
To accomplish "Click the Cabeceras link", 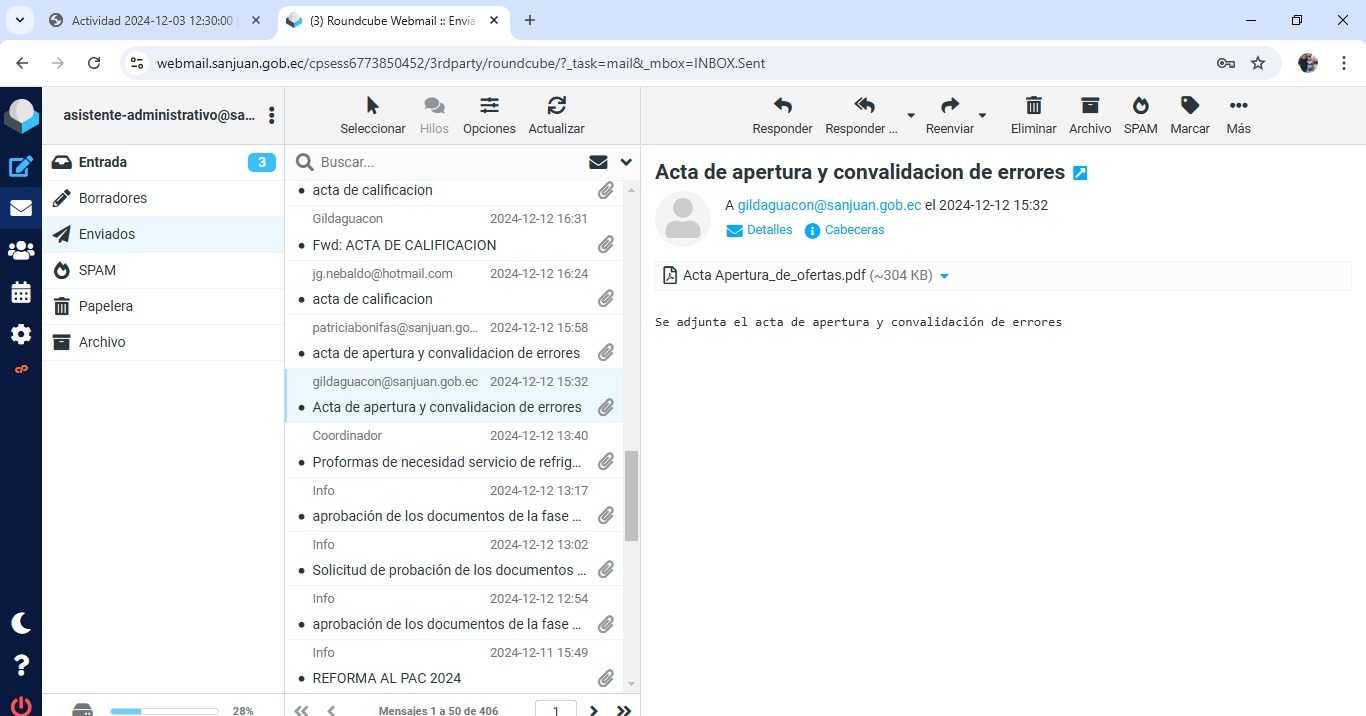I will click(854, 230).
